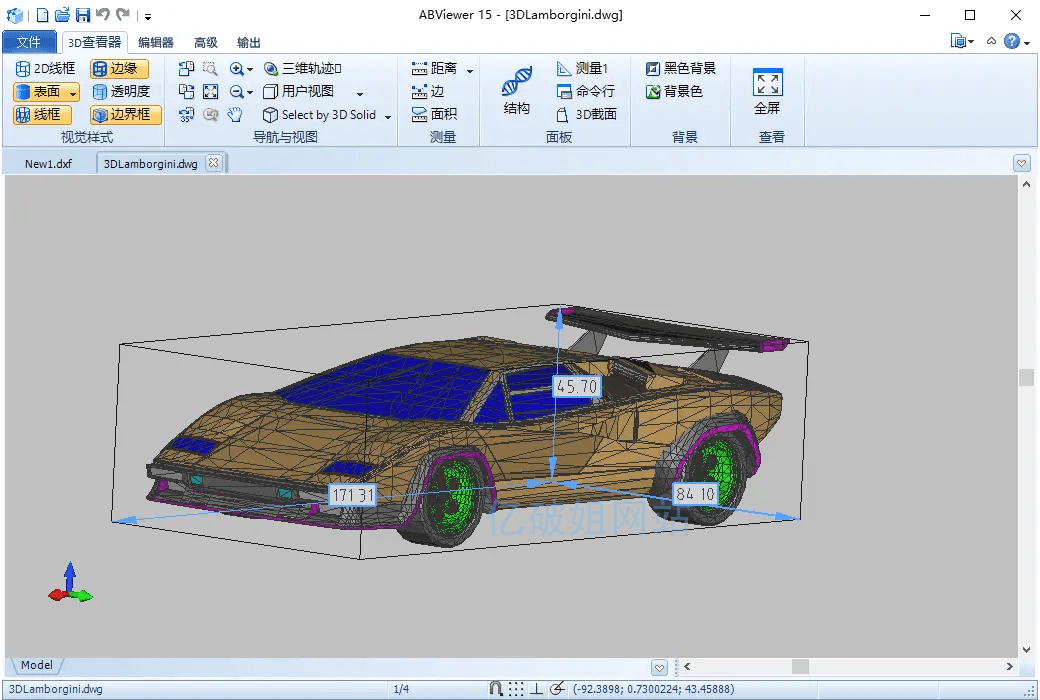Open the 距离 distance dropdown arrow

click(x=470, y=70)
